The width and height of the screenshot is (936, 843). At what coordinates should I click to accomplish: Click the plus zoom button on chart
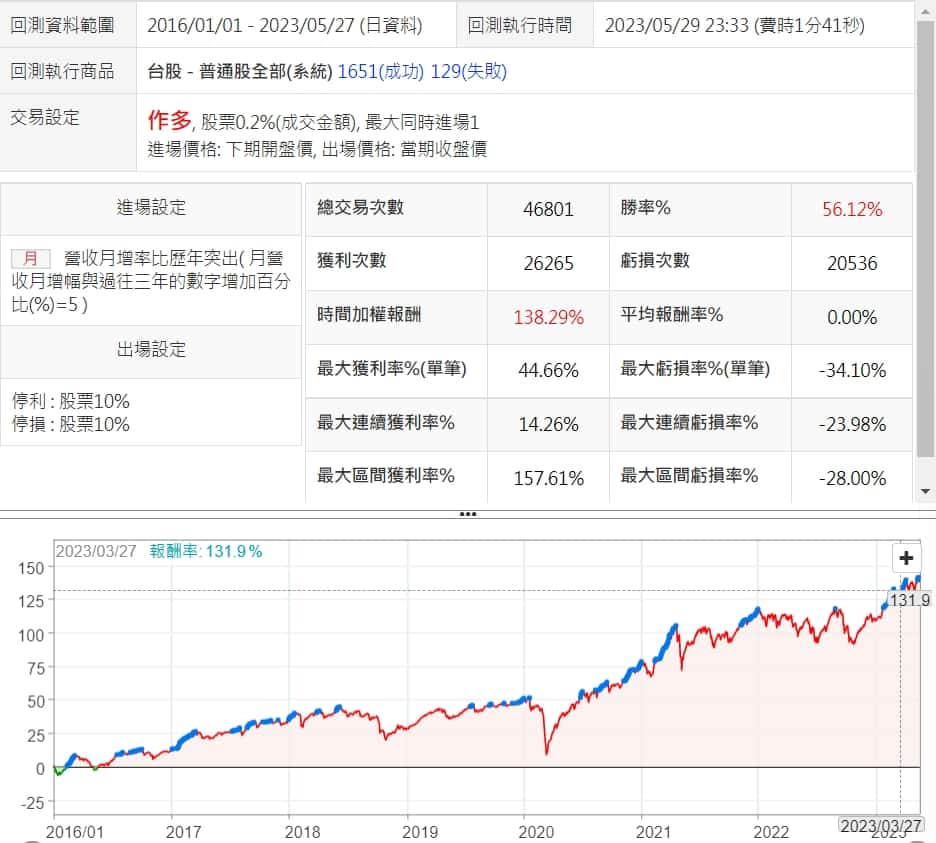[x=906, y=558]
